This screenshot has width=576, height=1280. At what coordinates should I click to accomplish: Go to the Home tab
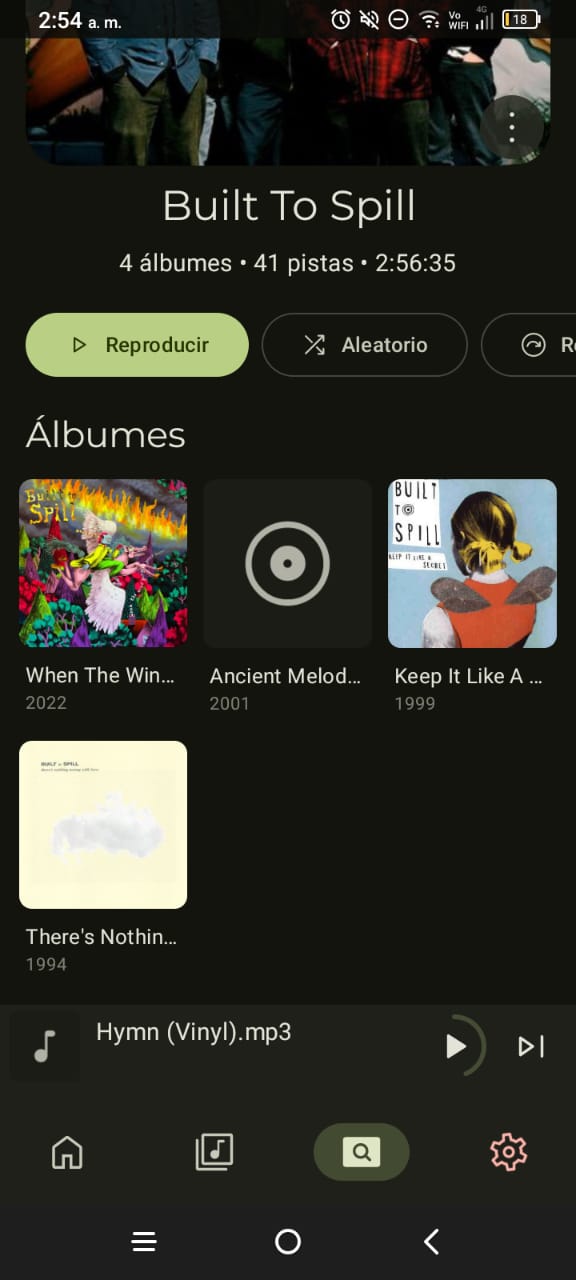coord(67,1152)
